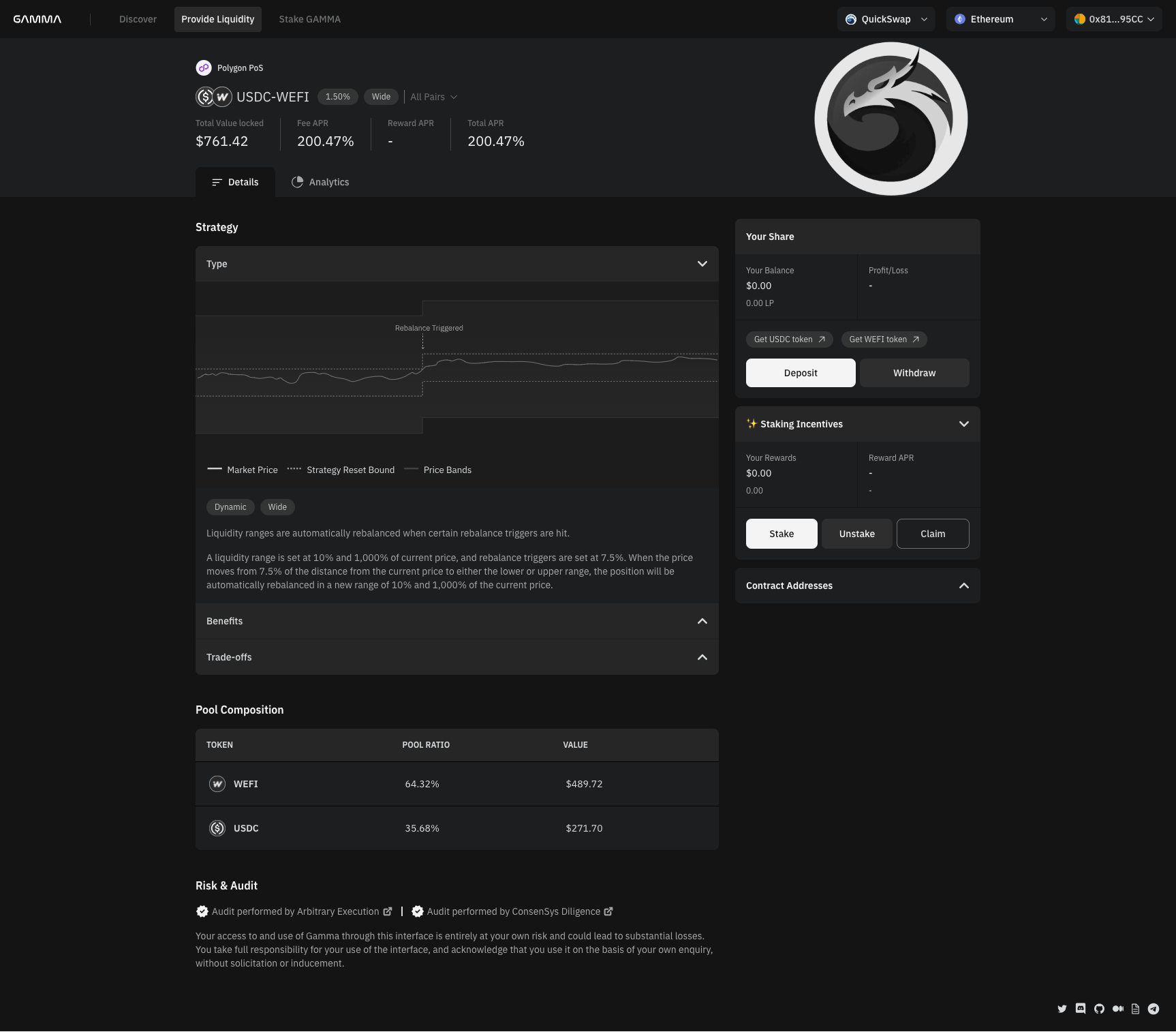Click the Market Price legend entry
1176x1032 pixels.
[x=243, y=470]
